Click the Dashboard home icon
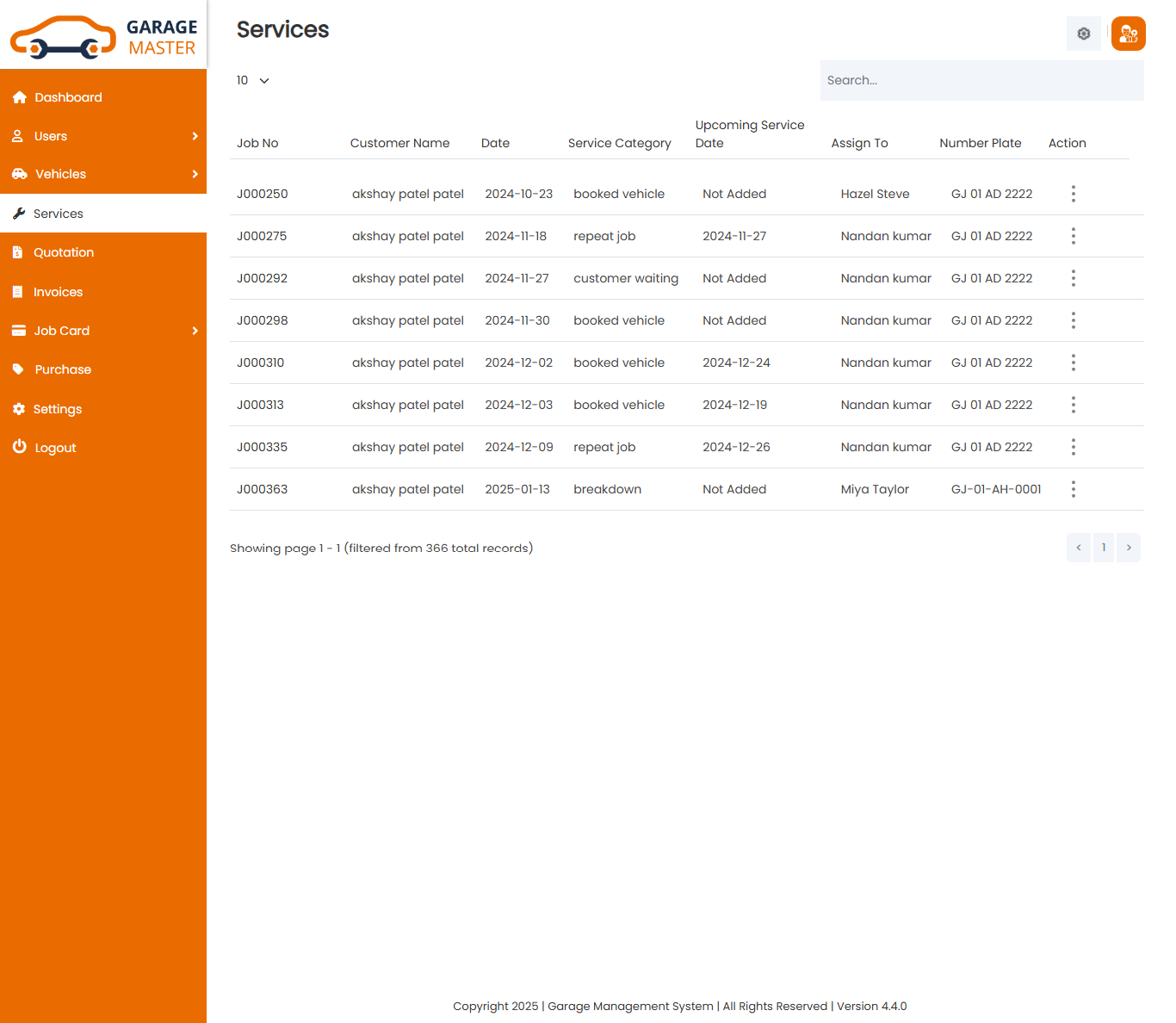The image size is (1176, 1023). coord(20,97)
